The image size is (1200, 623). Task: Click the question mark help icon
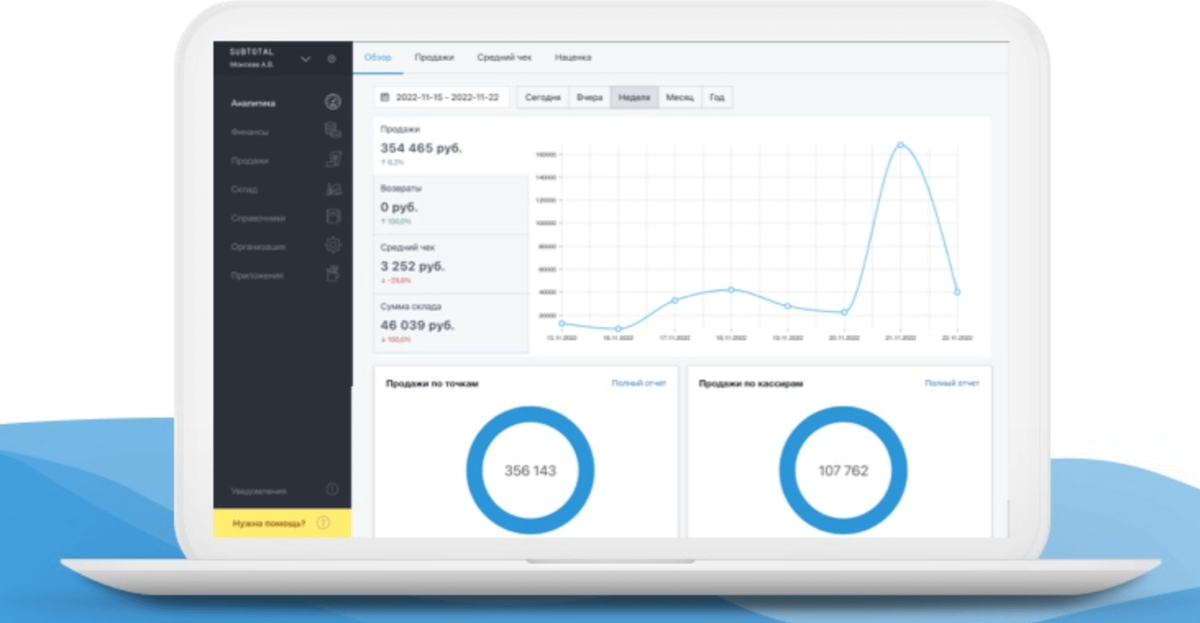(323, 523)
